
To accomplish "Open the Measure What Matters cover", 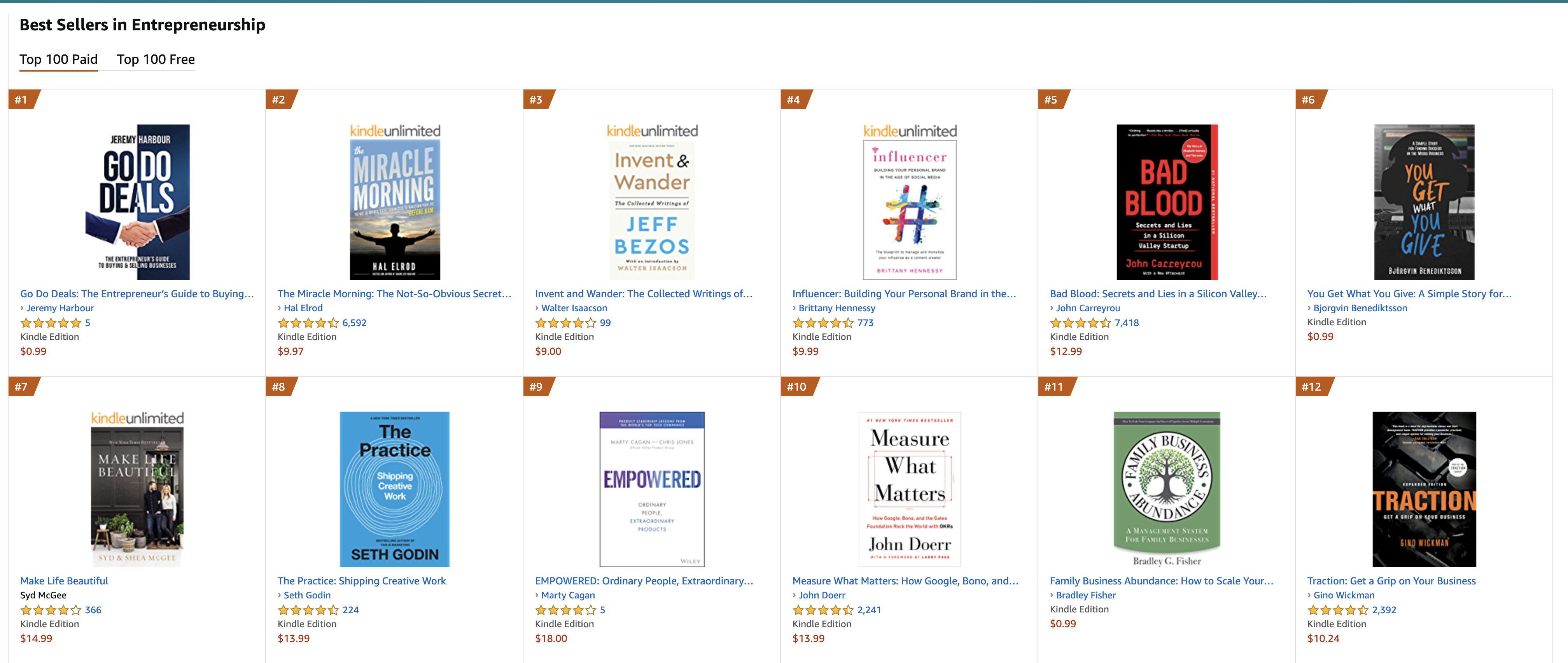I will (909, 489).
